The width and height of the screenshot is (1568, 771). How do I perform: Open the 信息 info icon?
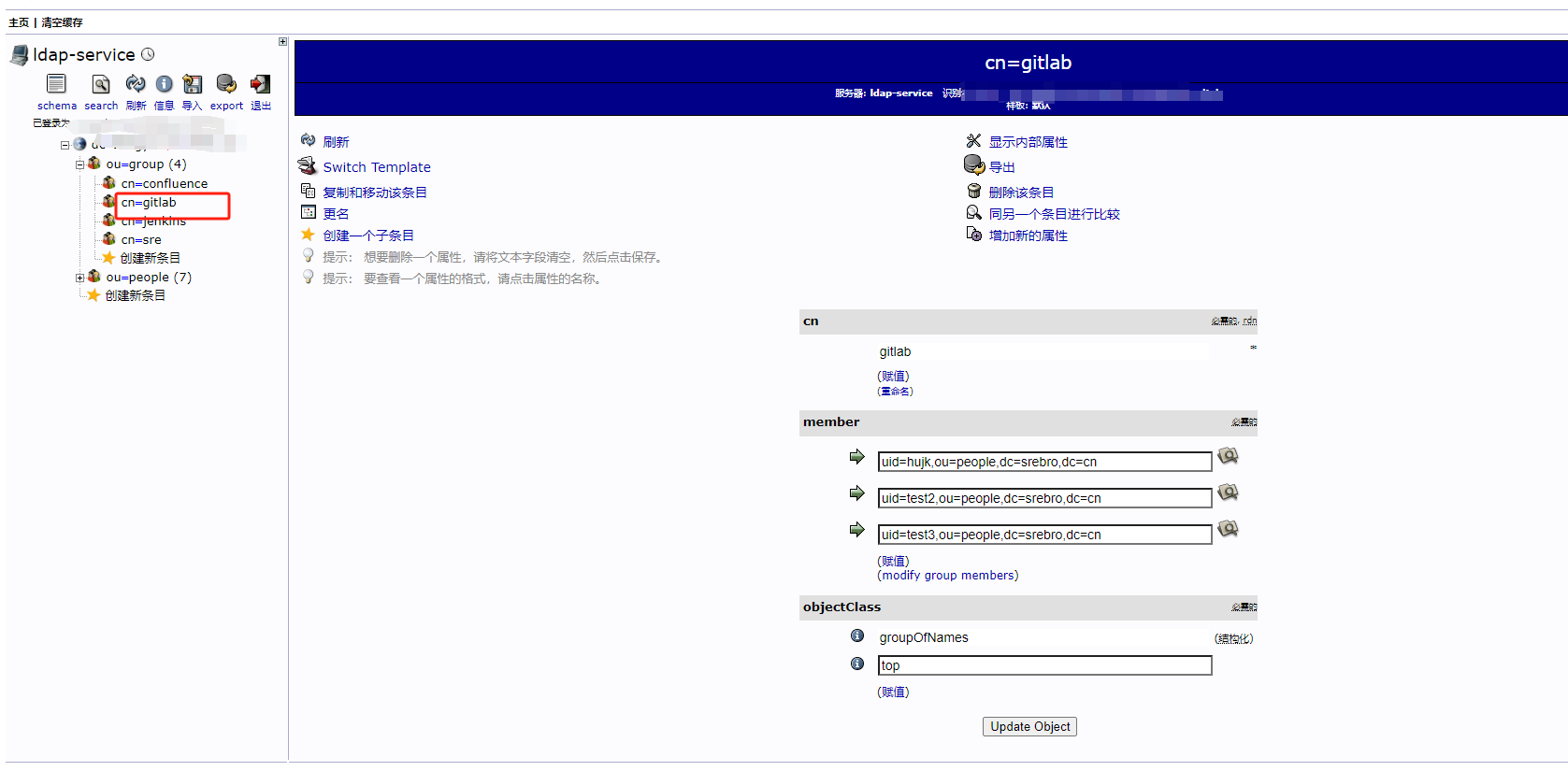click(x=164, y=84)
